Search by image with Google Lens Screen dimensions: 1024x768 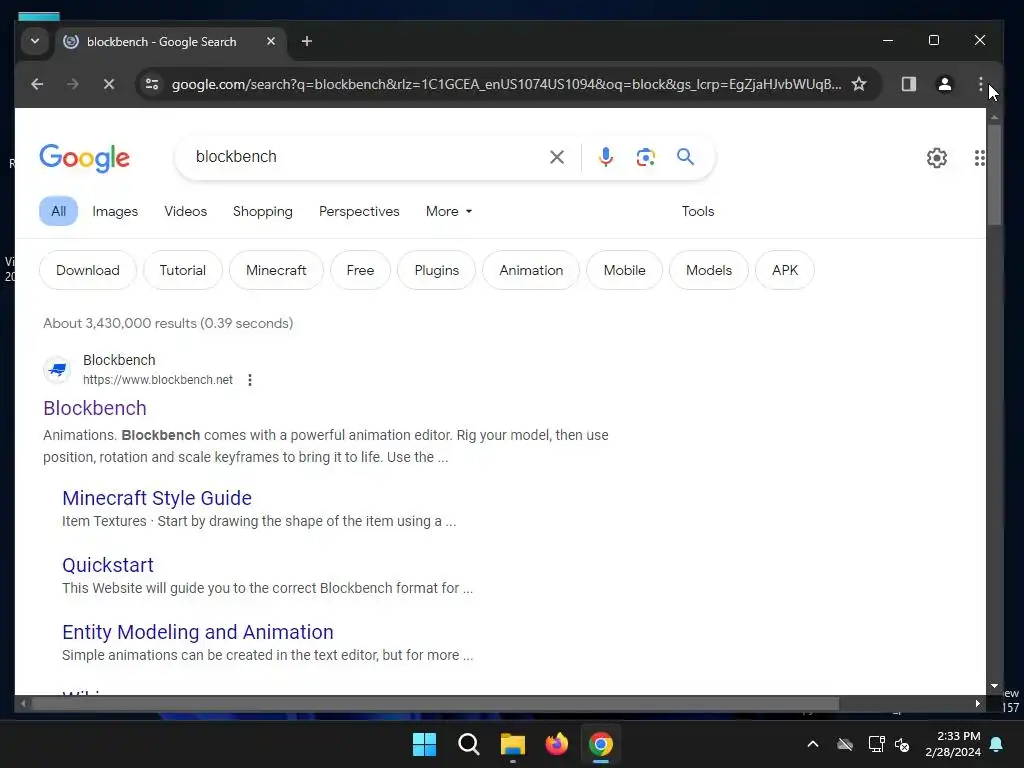(x=646, y=157)
